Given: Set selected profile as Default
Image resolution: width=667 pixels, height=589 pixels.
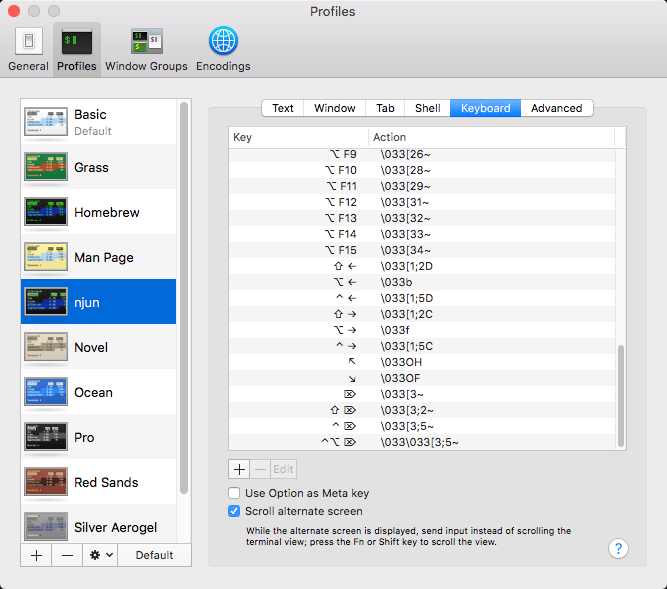Looking at the screenshot, I should (154, 555).
